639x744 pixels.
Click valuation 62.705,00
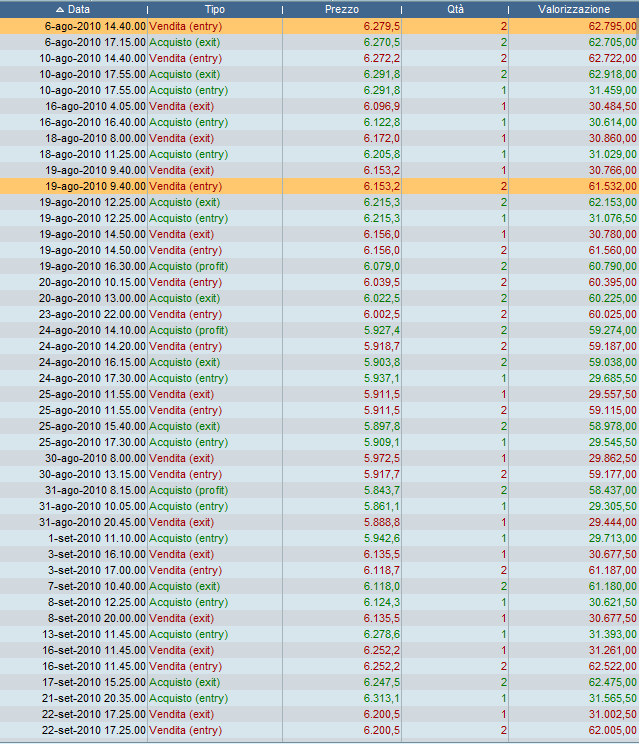(x=612, y=42)
